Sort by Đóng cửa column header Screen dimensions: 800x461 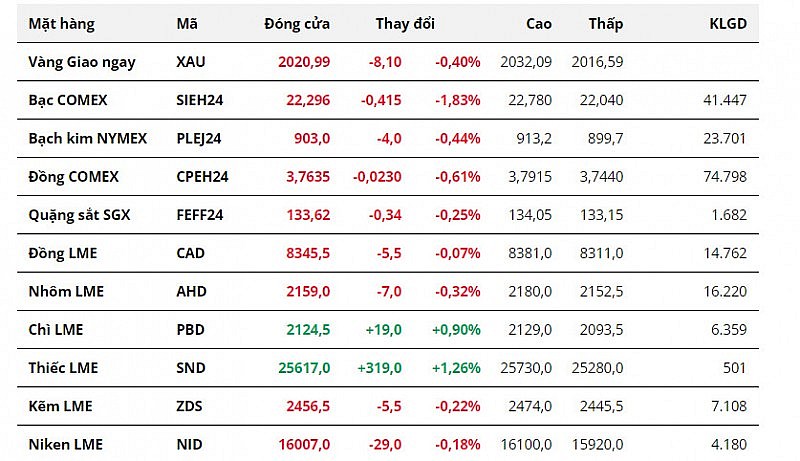pos(297,23)
